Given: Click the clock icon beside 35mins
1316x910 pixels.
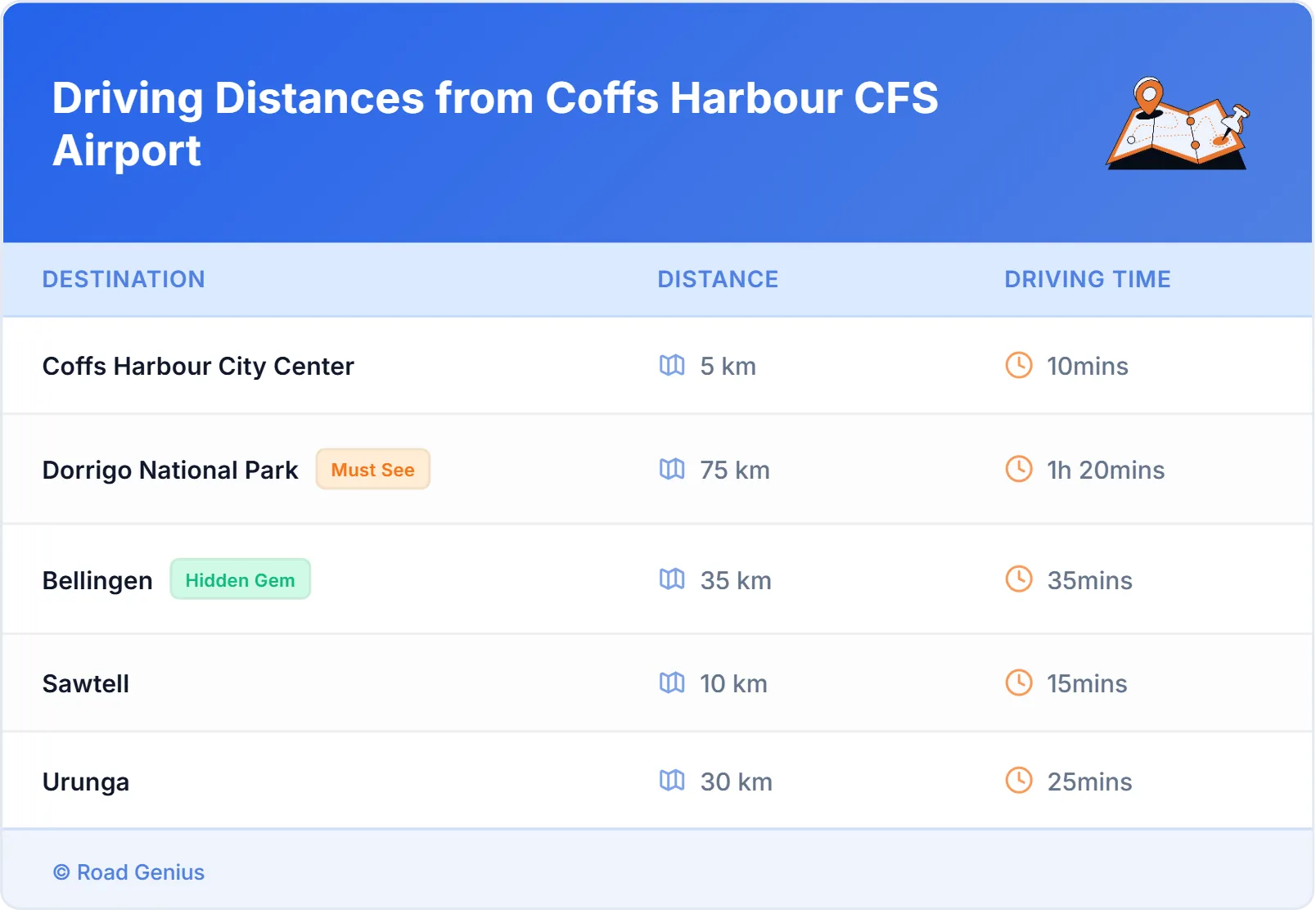Looking at the screenshot, I should click(x=1019, y=579).
